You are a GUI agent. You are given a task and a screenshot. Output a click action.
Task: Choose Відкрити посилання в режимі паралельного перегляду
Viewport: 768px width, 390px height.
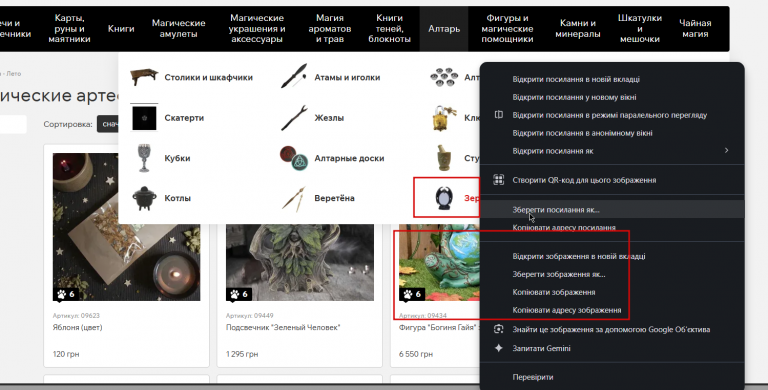[610, 115]
